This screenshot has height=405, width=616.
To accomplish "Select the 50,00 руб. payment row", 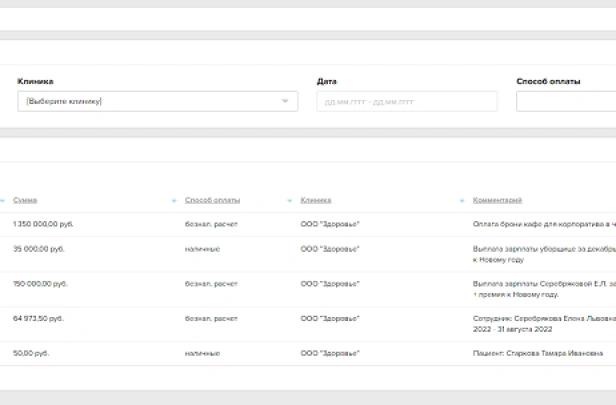I will tap(31, 353).
